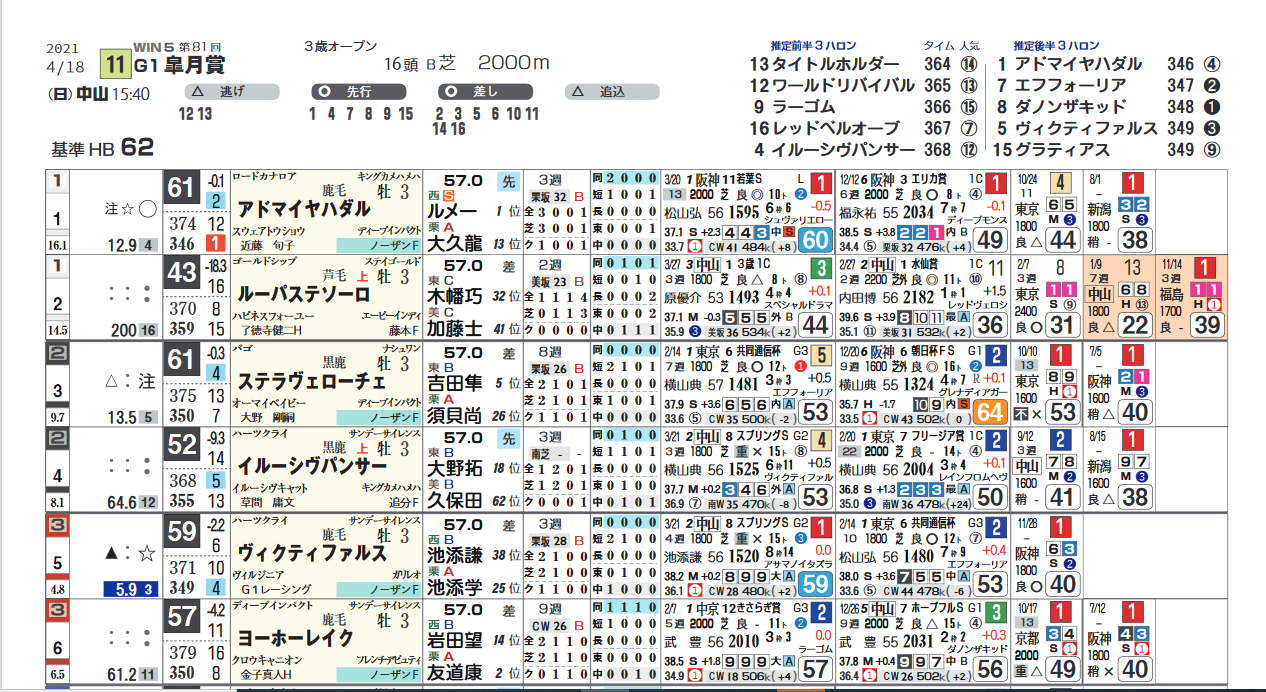This screenshot has width=1266, height=692.
Task: Click the orange 64 rating box in 朝日杯FS result
Action: 988,412
